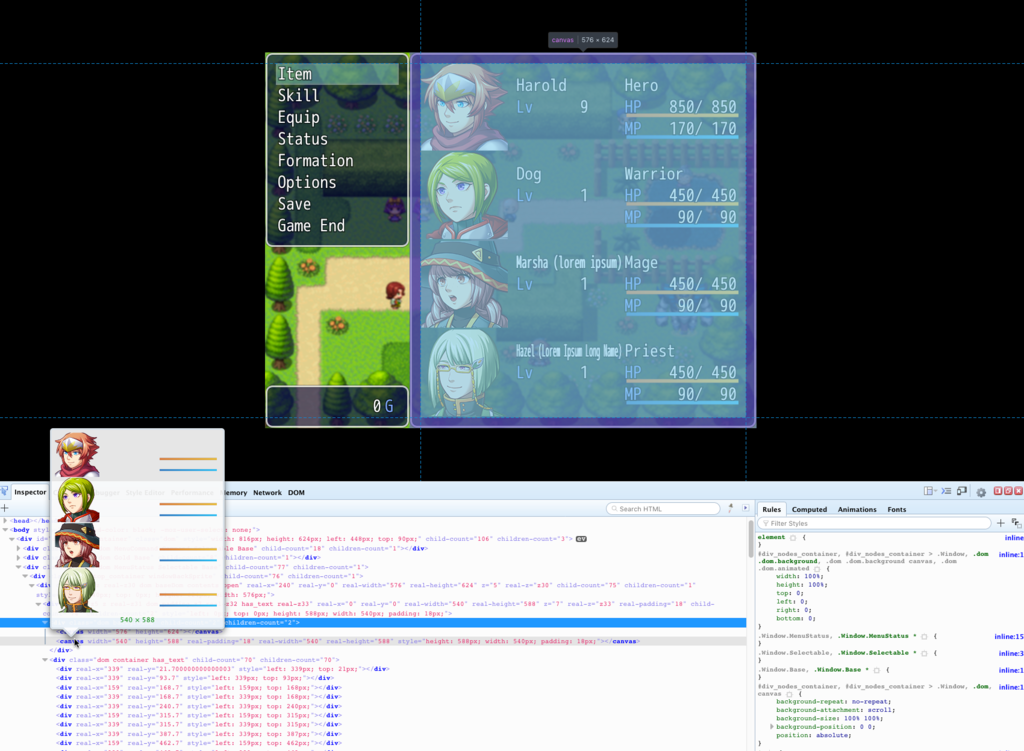Viewport: 1024px width, 751px height.
Task: Toggle the split console icon
Action: point(946,492)
